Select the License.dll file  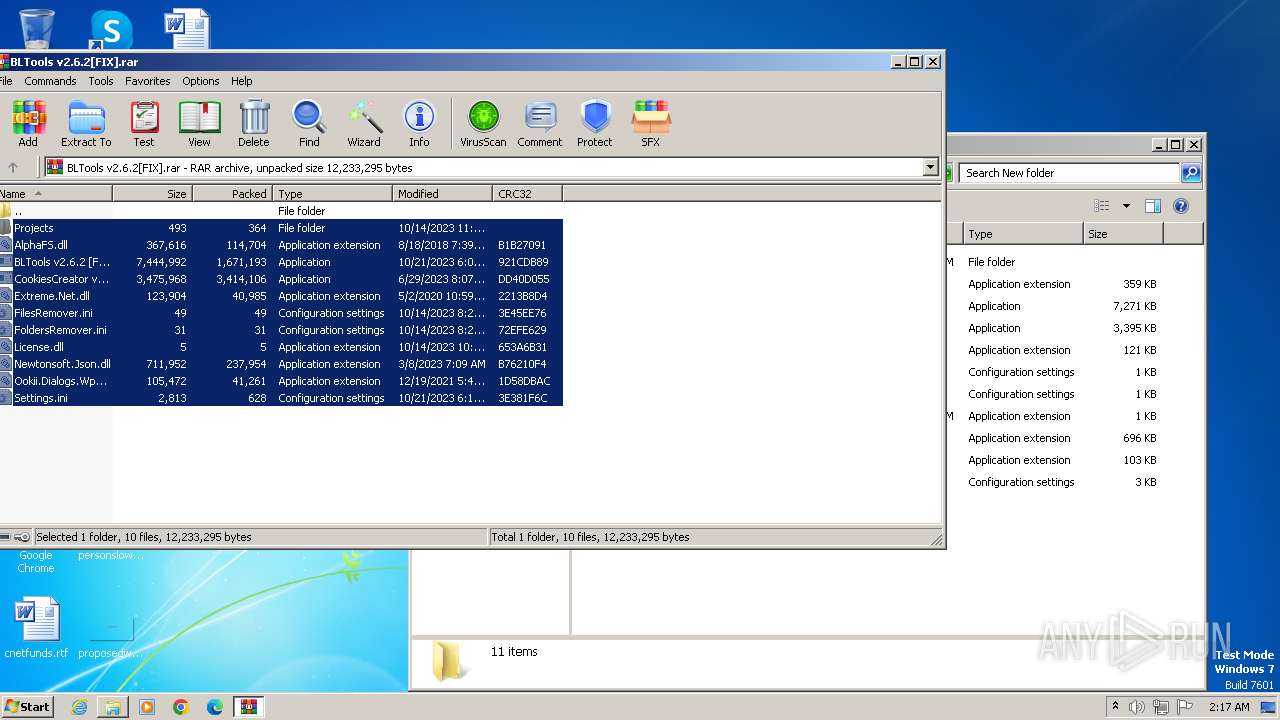[x=281, y=347]
